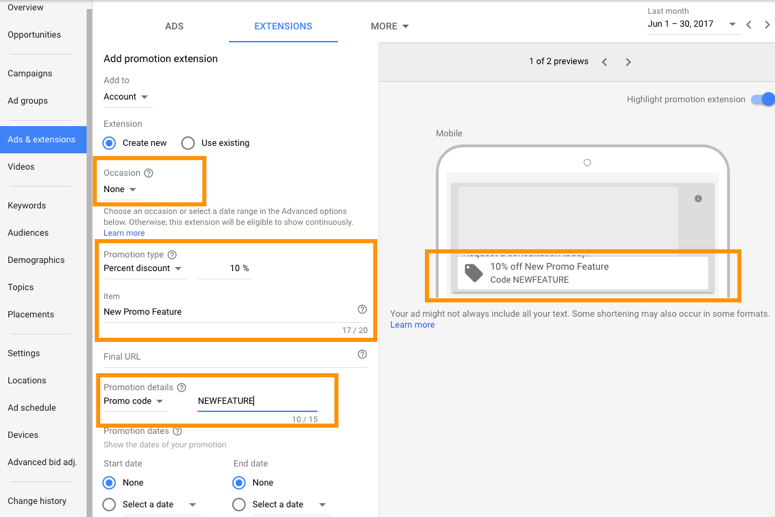Open the Add to Account dropdown

[126, 97]
